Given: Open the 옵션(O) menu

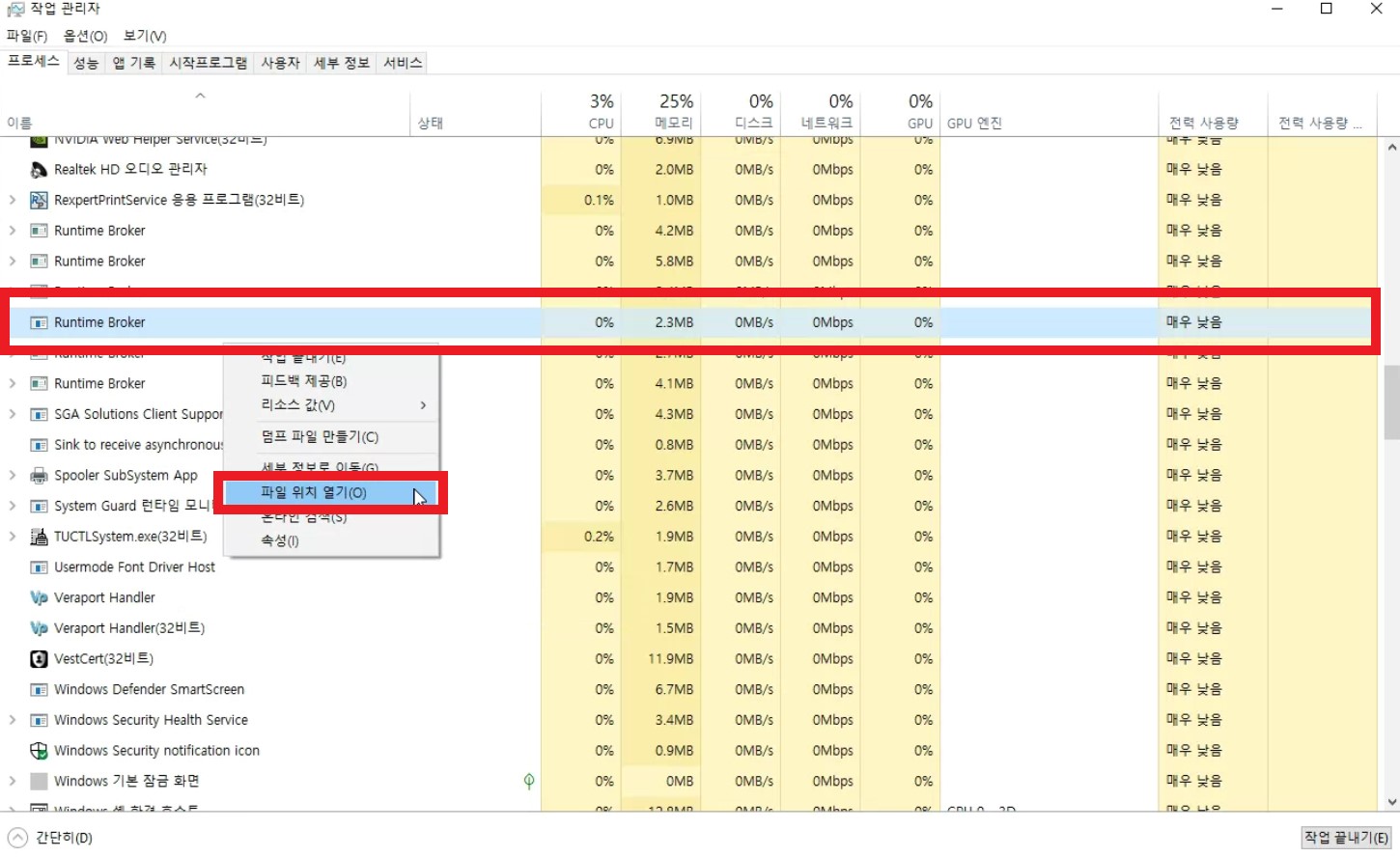Looking at the screenshot, I should pos(85,36).
